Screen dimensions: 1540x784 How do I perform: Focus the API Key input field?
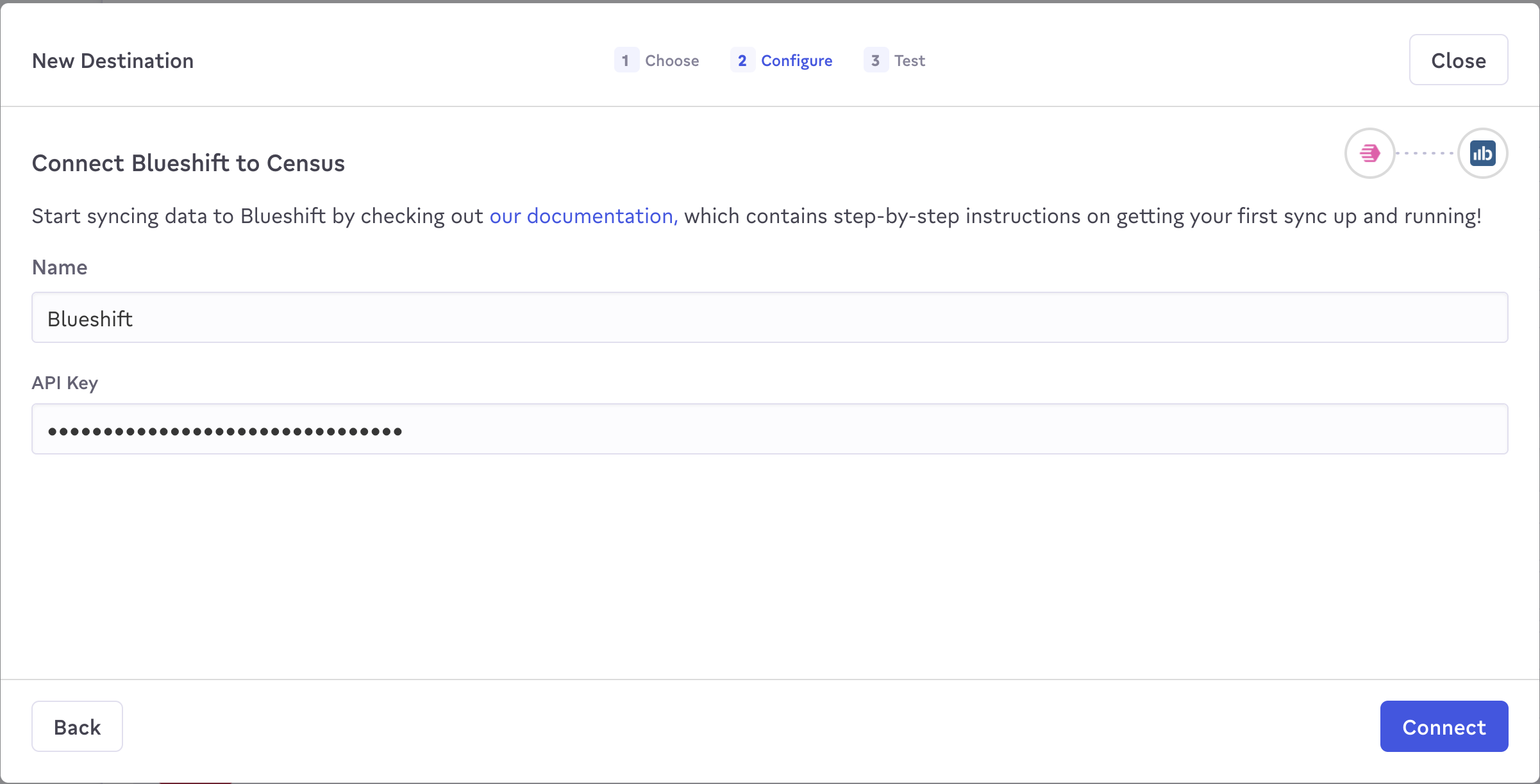(x=769, y=430)
